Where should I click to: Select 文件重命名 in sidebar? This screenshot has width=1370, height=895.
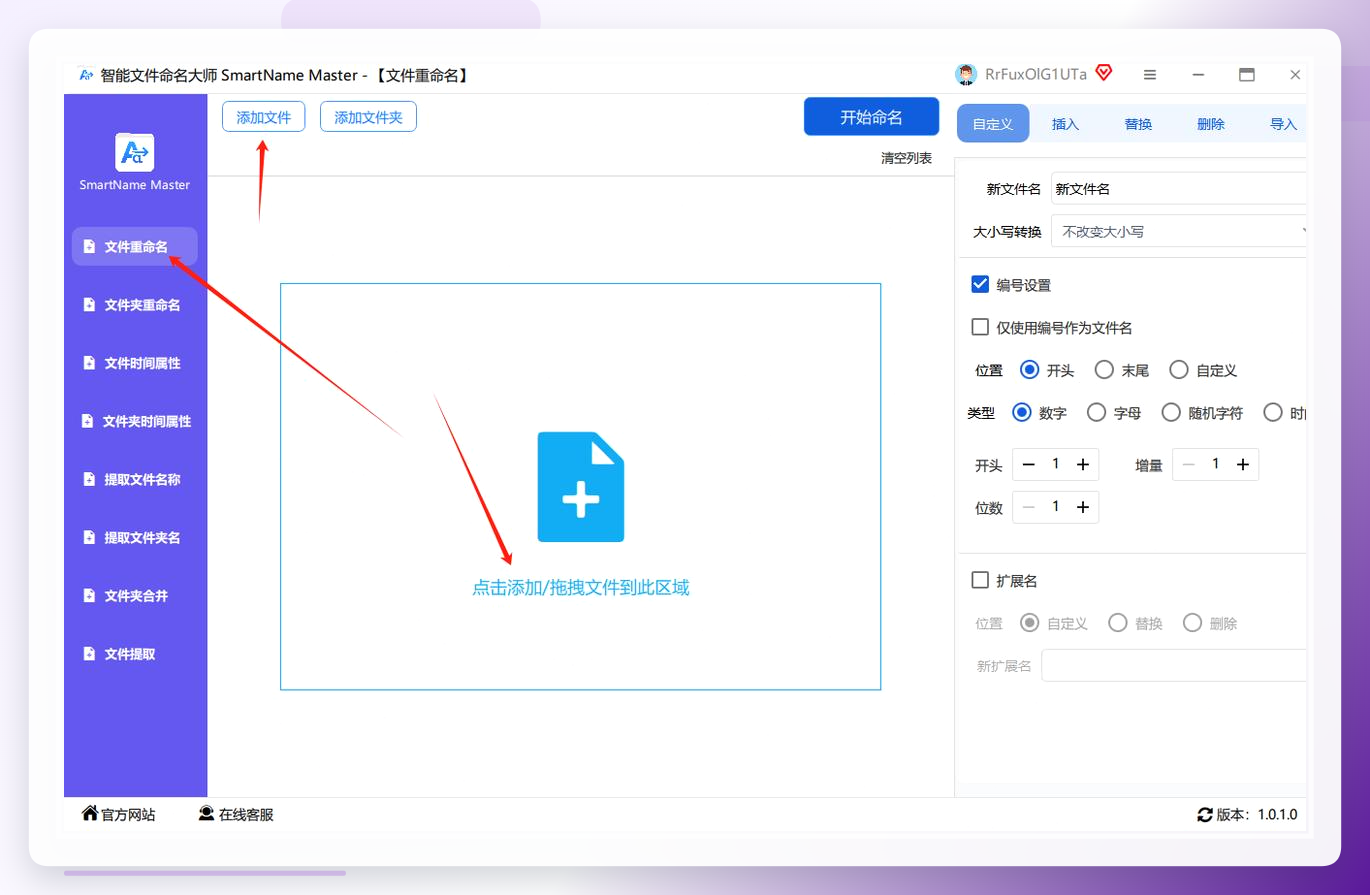point(135,246)
